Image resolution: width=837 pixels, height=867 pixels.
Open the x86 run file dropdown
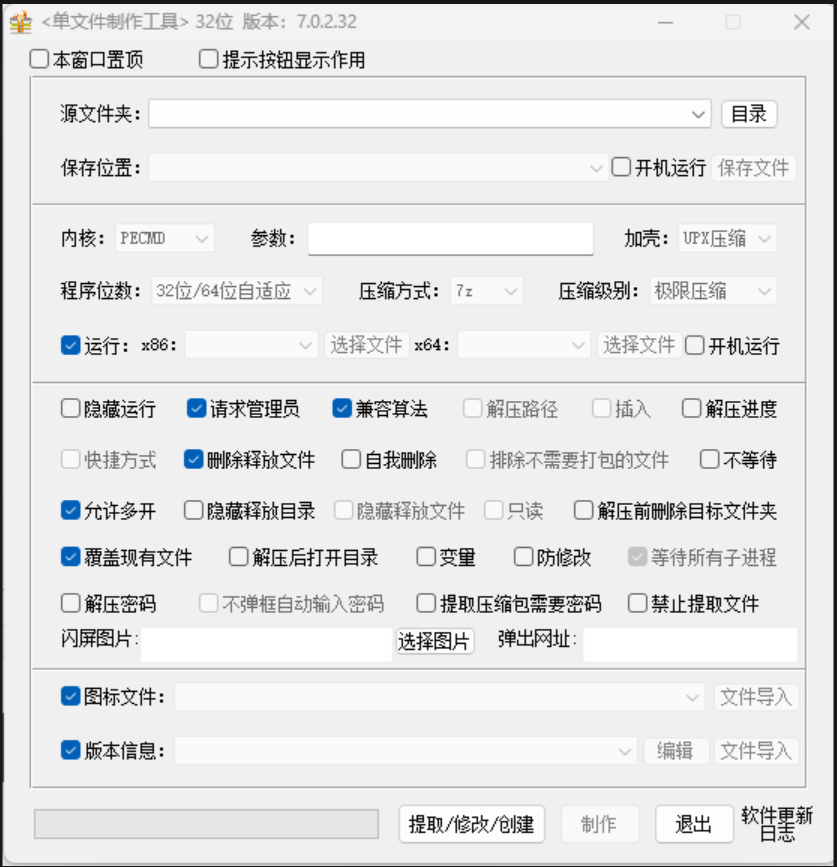click(x=252, y=345)
